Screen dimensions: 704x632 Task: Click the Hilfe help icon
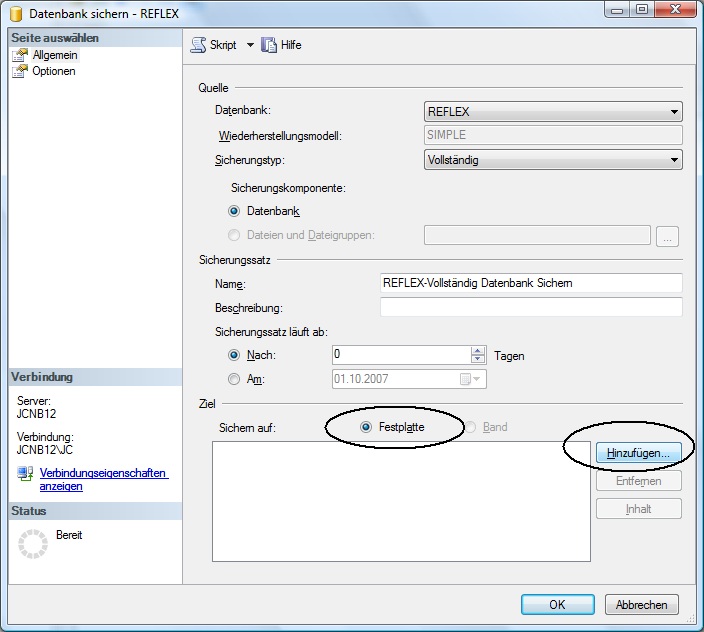point(269,45)
